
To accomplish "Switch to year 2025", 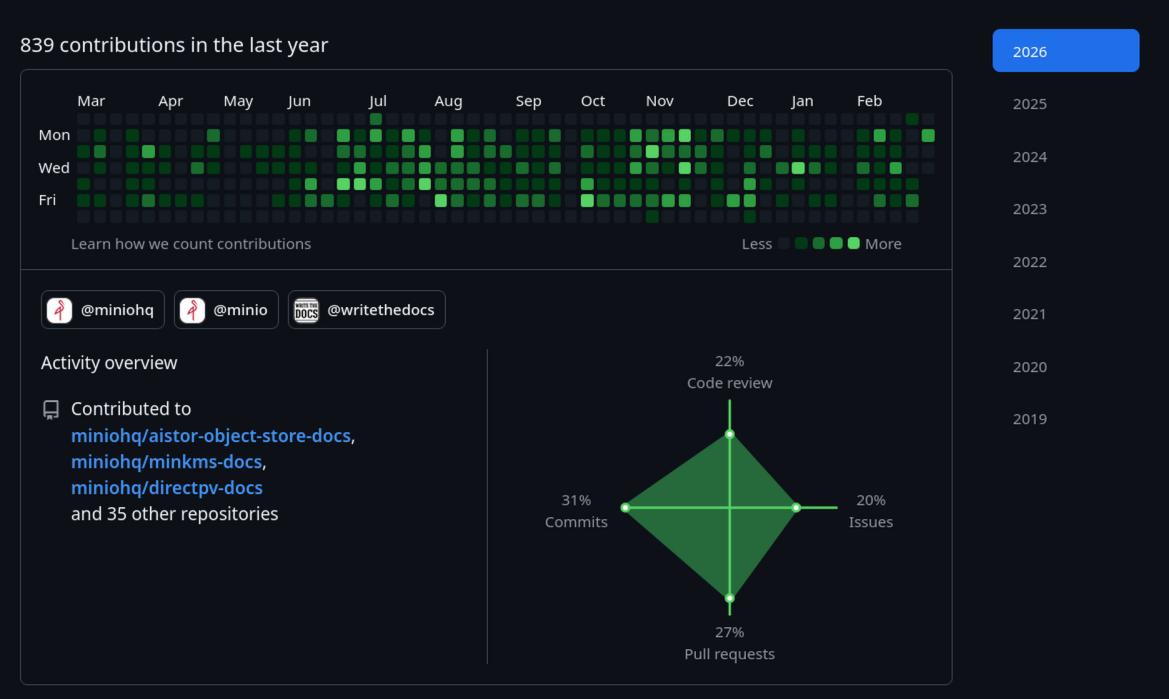I will (1029, 103).
